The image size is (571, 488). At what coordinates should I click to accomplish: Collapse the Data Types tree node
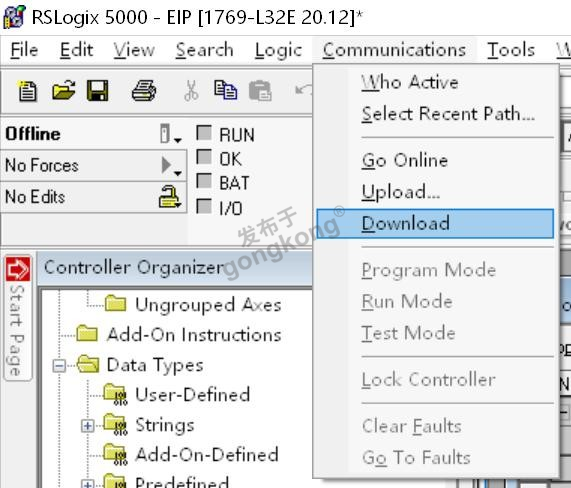(x=59, y=366)
